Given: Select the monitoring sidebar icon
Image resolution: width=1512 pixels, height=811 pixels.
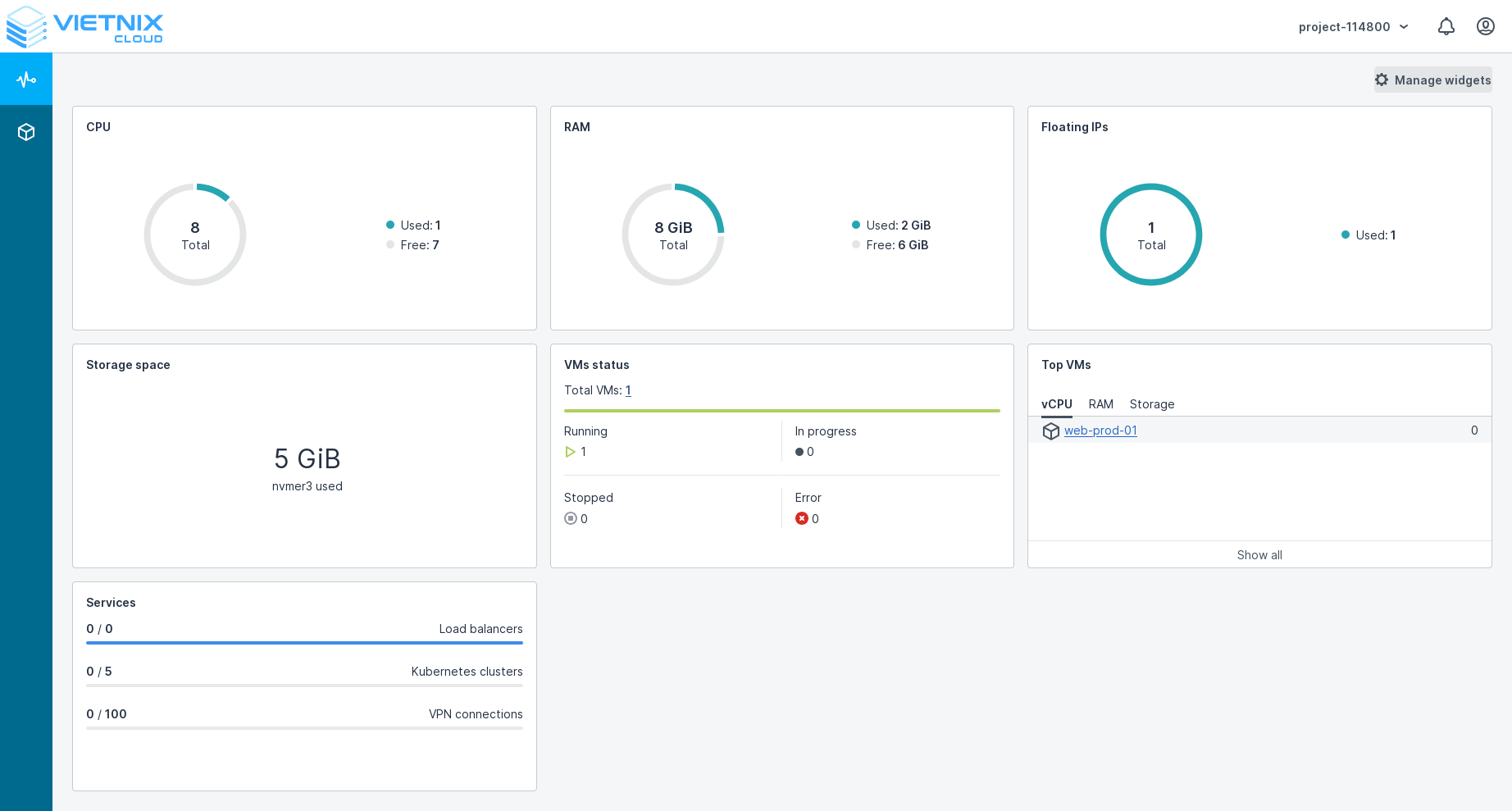Looking at the screenshot, I should [26, 79].
